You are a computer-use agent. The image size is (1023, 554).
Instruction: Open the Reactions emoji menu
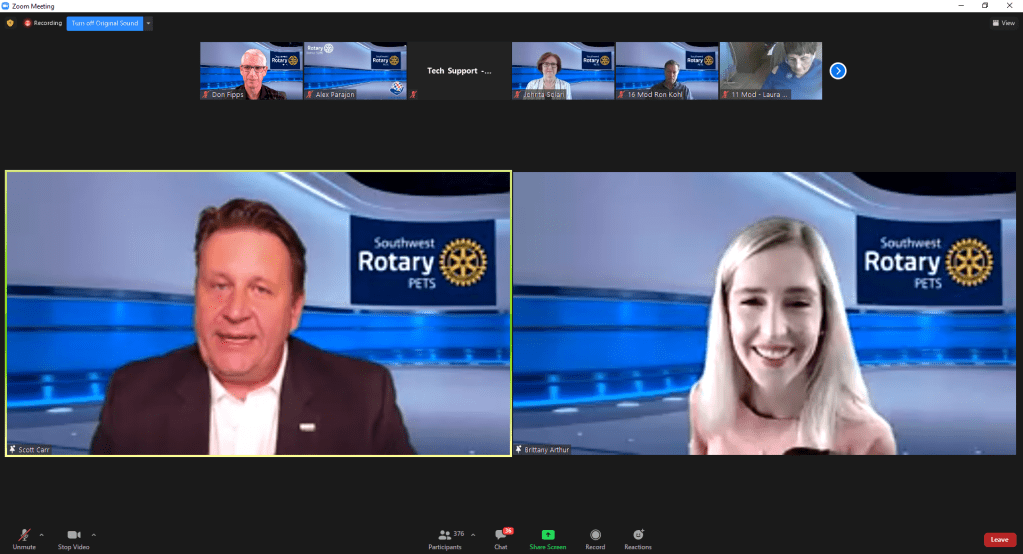(x=638, y=535)
